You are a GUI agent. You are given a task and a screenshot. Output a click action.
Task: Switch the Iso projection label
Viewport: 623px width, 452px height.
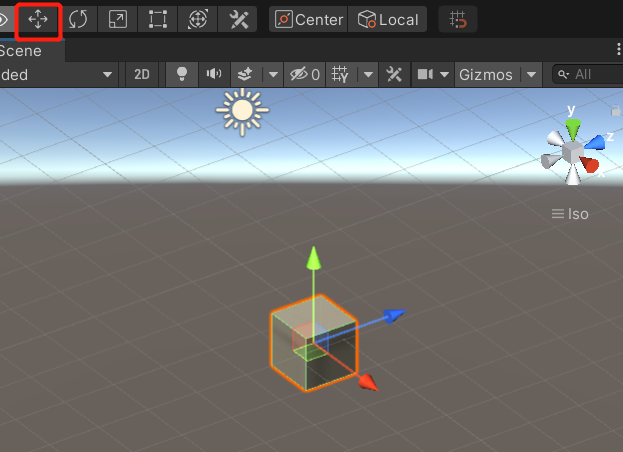click(x=570, y=214)
